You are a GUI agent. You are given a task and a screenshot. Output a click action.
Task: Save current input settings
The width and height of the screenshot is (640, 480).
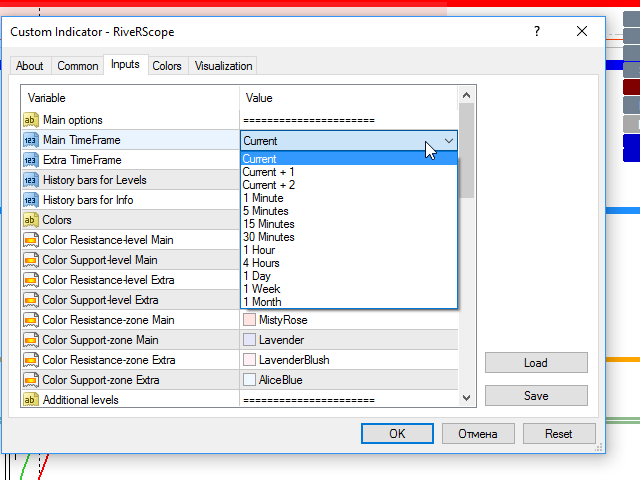click(x=536, y=396)
